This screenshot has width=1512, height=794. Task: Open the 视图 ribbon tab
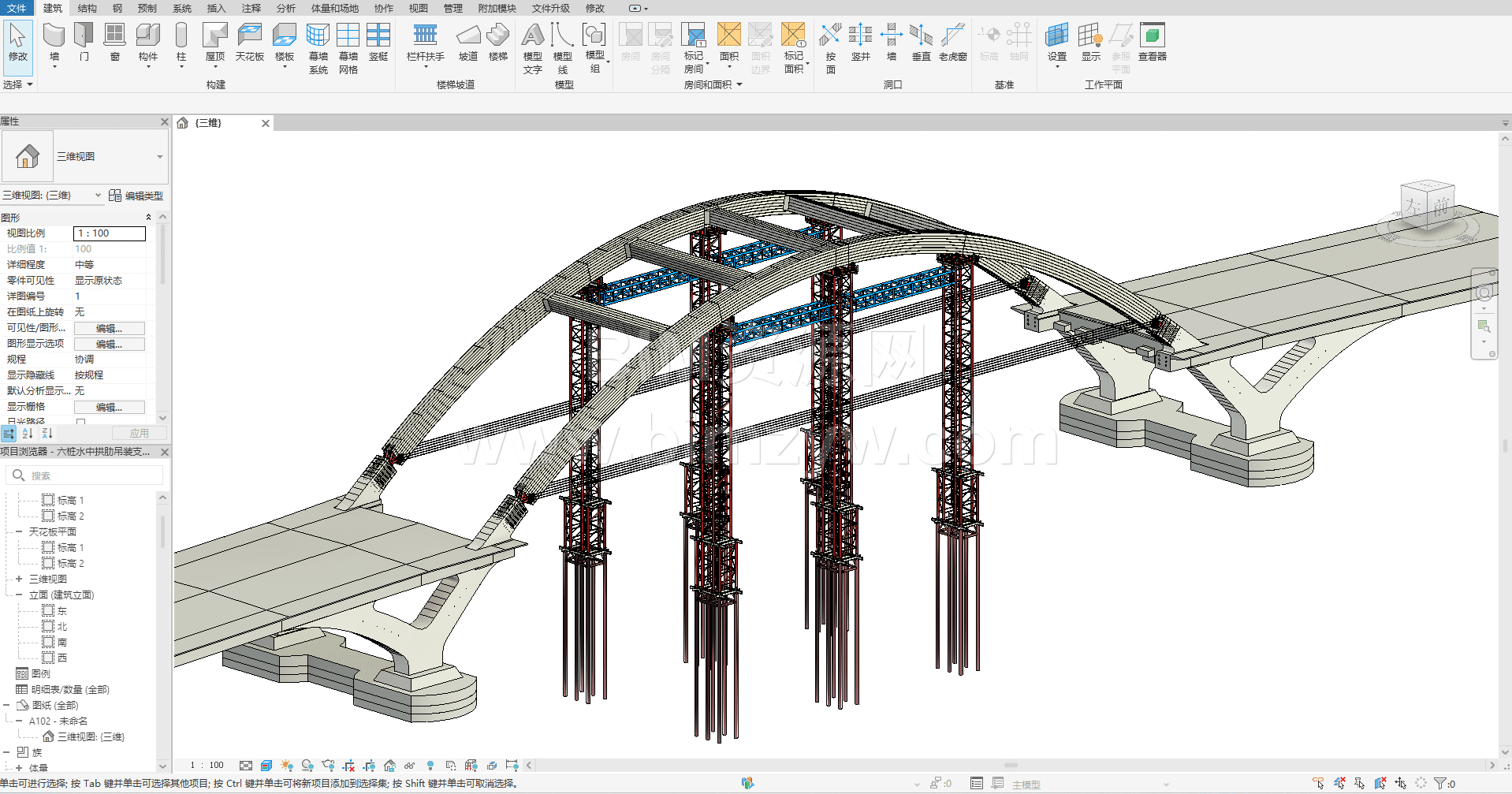coord(418,8)
